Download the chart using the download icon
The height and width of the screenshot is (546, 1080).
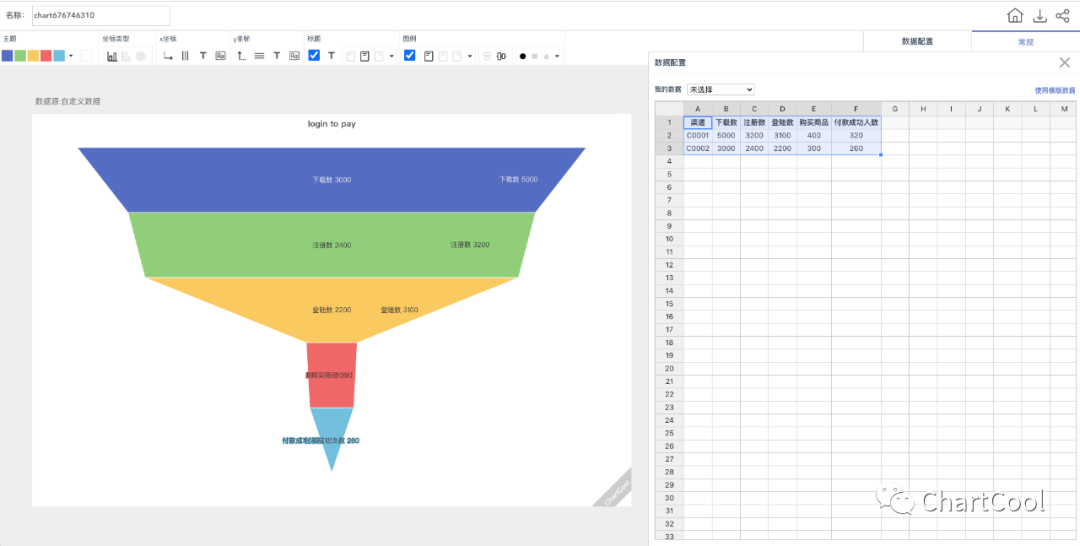[x=1040, y=15]
